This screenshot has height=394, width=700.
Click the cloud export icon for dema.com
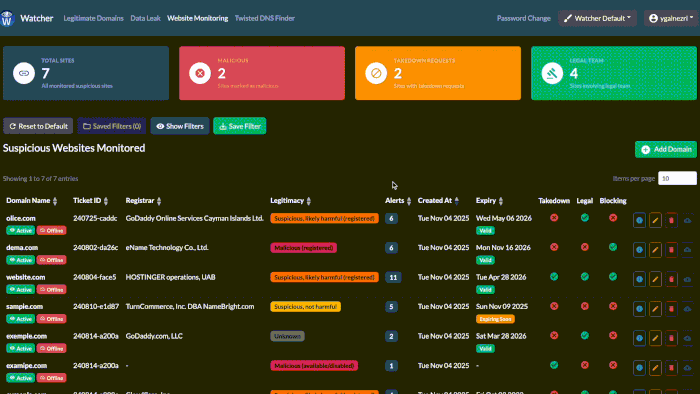[x=688, y=249]
